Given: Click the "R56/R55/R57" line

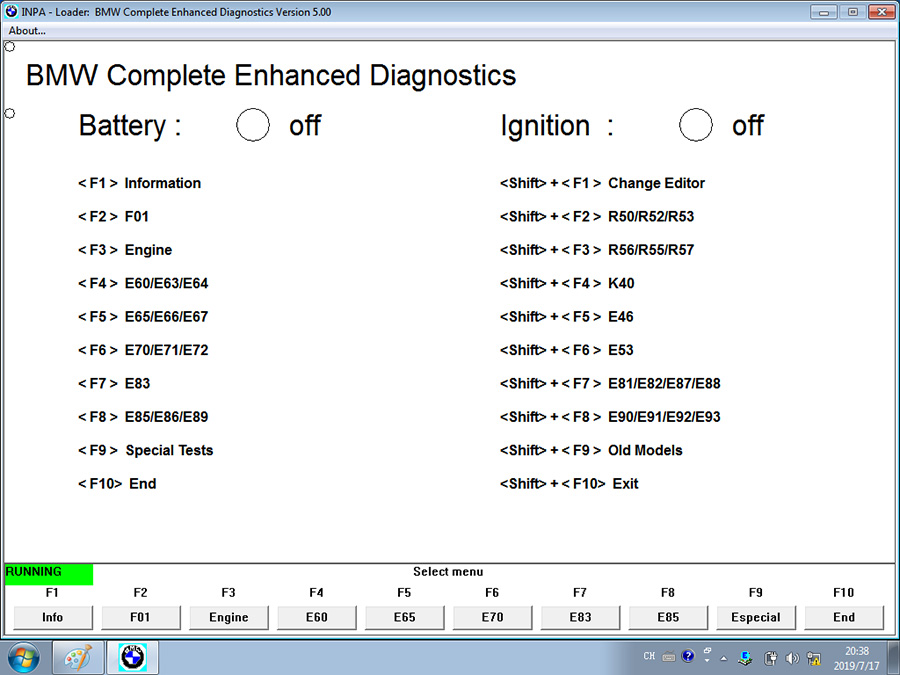Looking at the screenshot, I should click(x=597, y=250).
